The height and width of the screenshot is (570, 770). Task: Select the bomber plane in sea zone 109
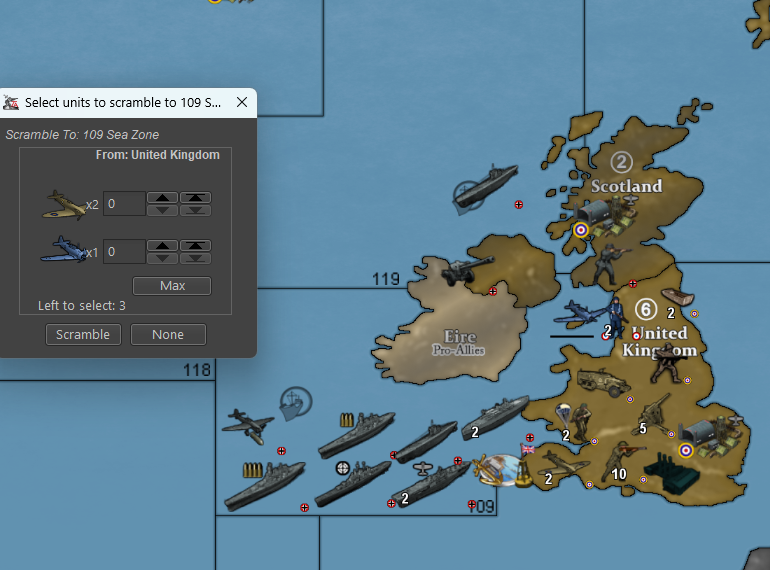pyautogui.click(x=248, y=422)
